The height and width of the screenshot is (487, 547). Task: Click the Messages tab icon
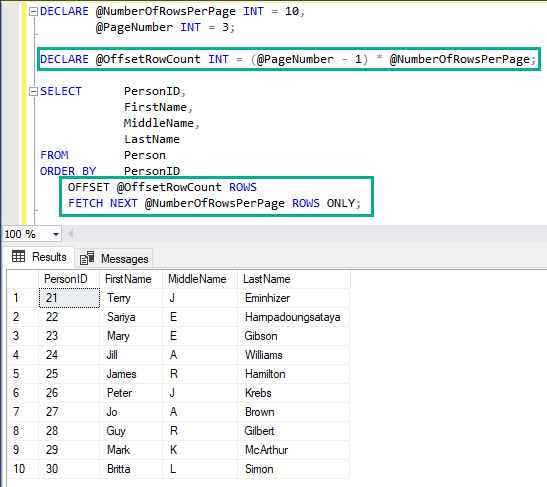point(87,259)
